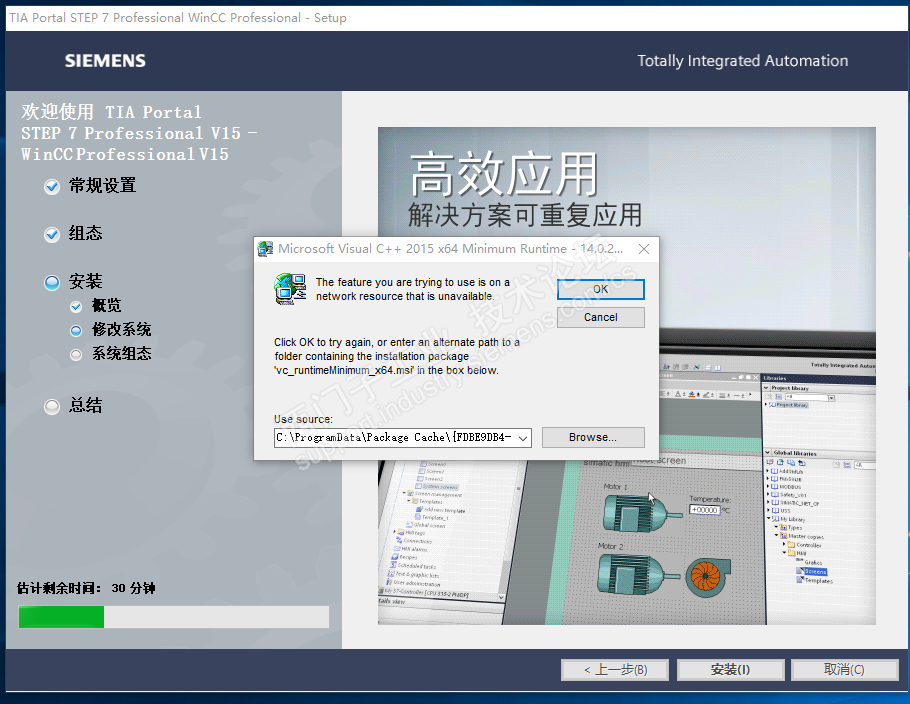The height and width of the screenshot is (704, 910).
Task: Select the 组态 step checkmark
Action: [x=52, y=234]
